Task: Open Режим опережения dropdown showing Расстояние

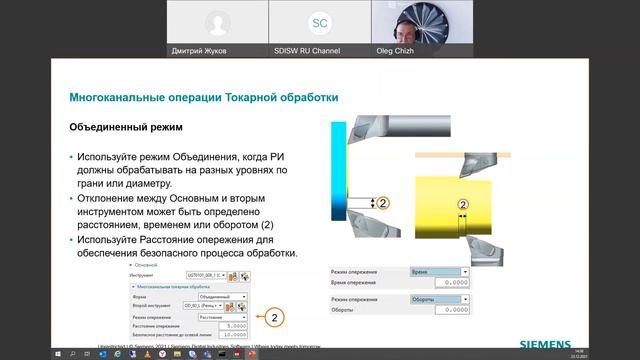Action: (x=222, y=317)
